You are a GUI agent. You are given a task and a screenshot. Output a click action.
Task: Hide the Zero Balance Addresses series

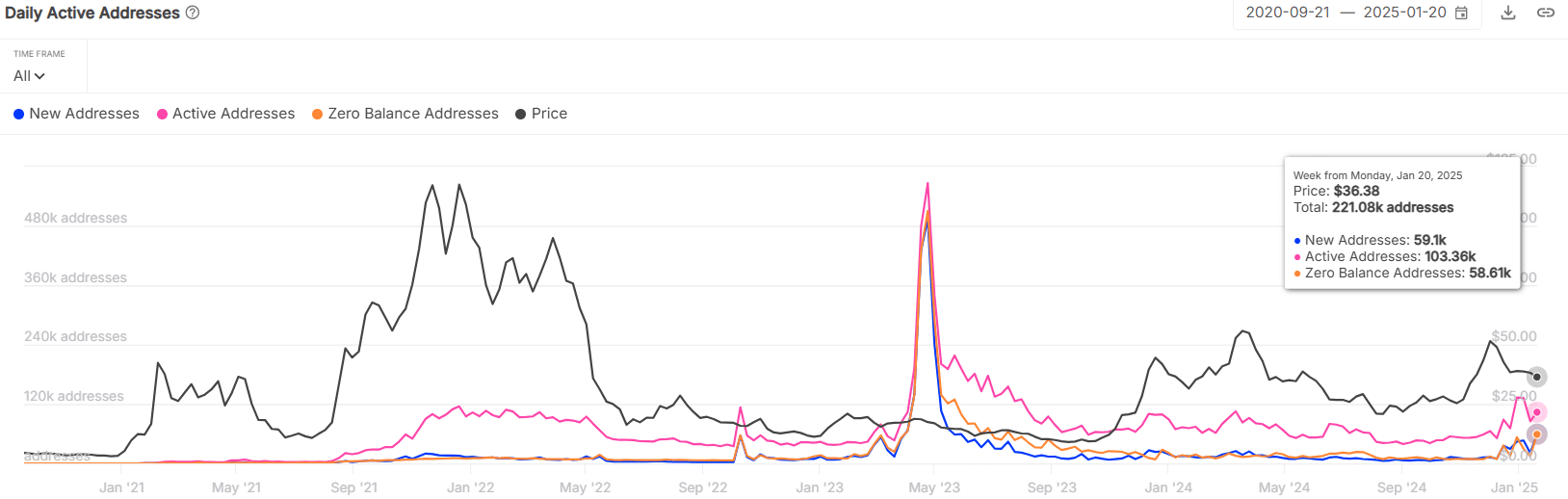[412, 114]
